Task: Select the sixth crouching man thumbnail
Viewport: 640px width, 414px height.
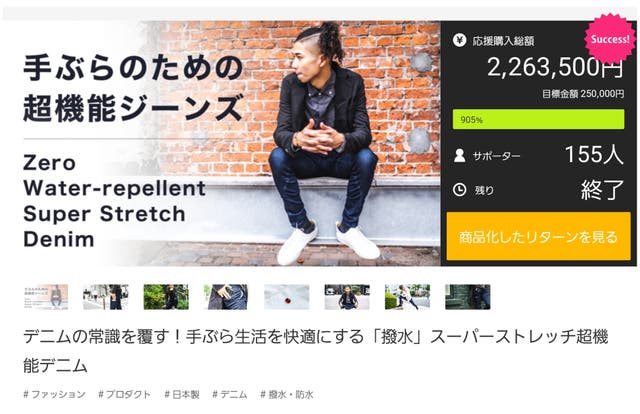Action: point(347,297)
